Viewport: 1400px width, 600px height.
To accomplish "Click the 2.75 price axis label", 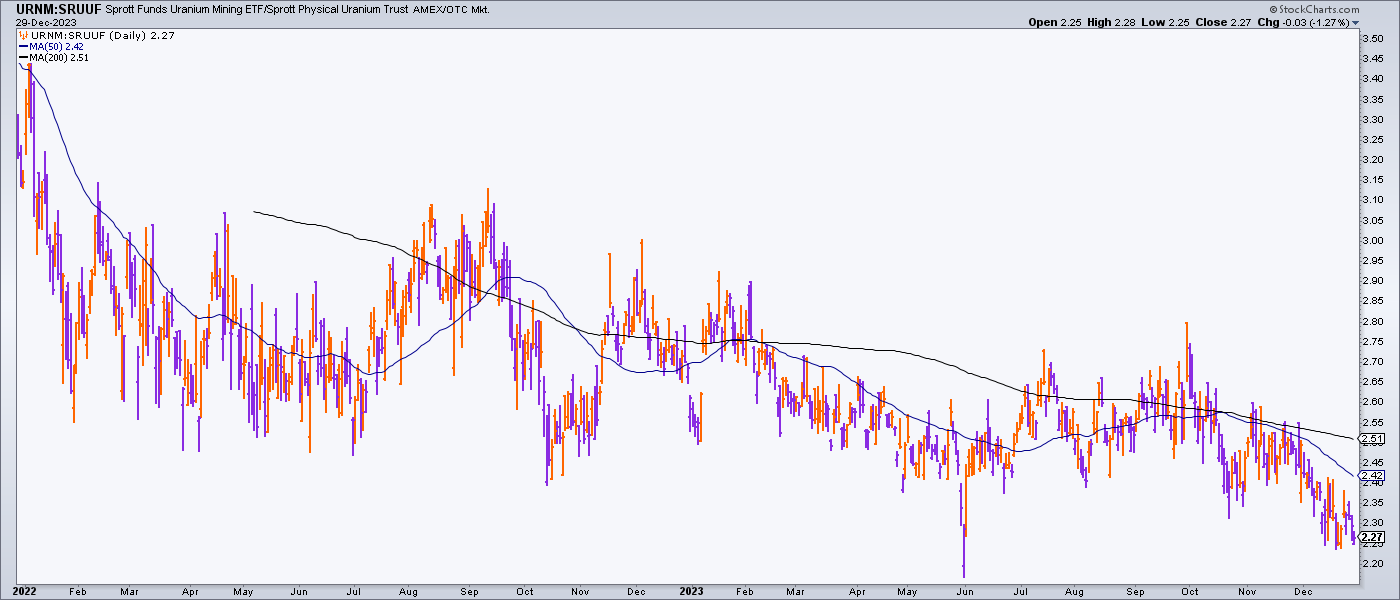I will click(1373, 341).
